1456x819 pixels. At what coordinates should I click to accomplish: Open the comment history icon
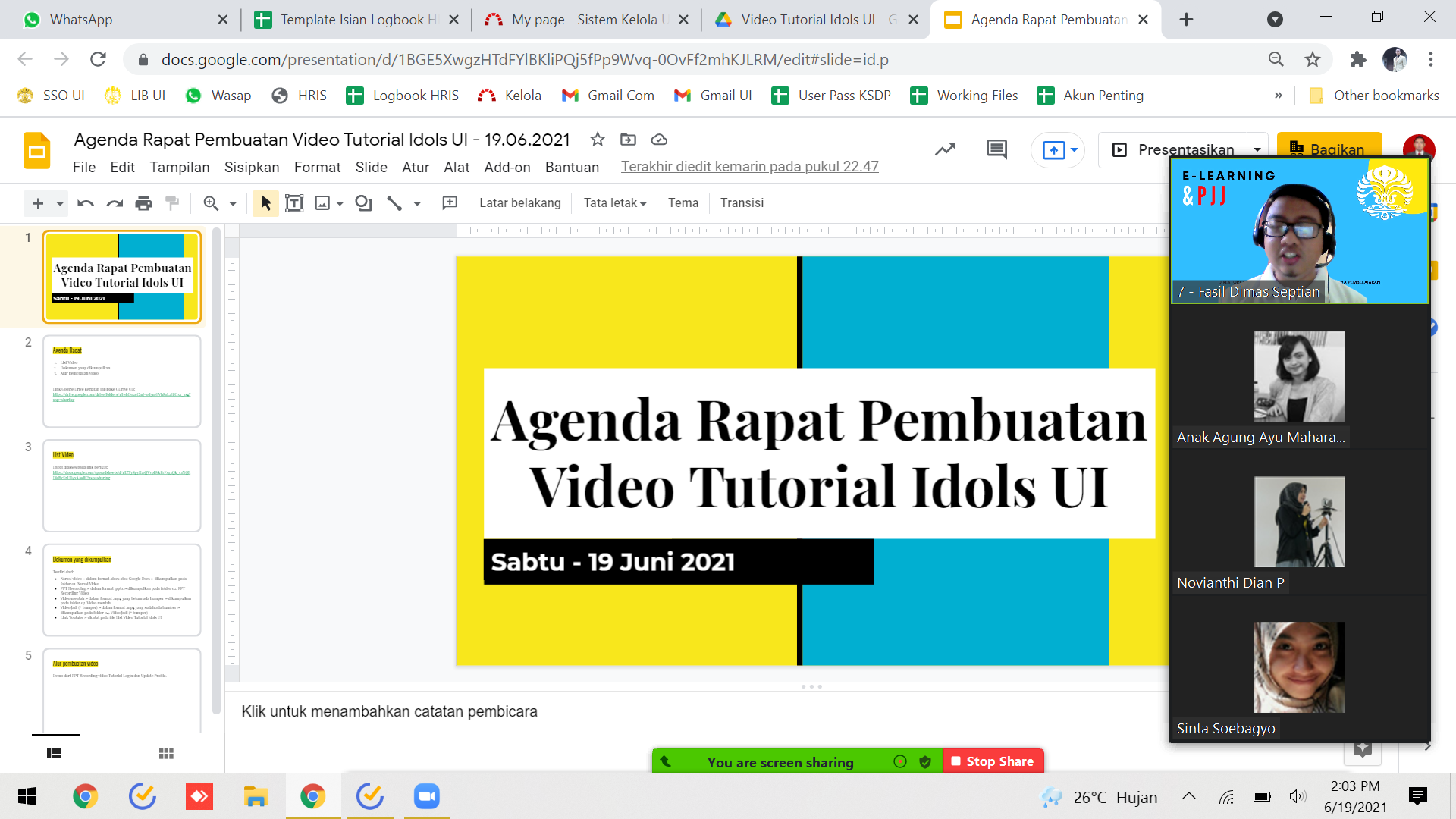996,149
